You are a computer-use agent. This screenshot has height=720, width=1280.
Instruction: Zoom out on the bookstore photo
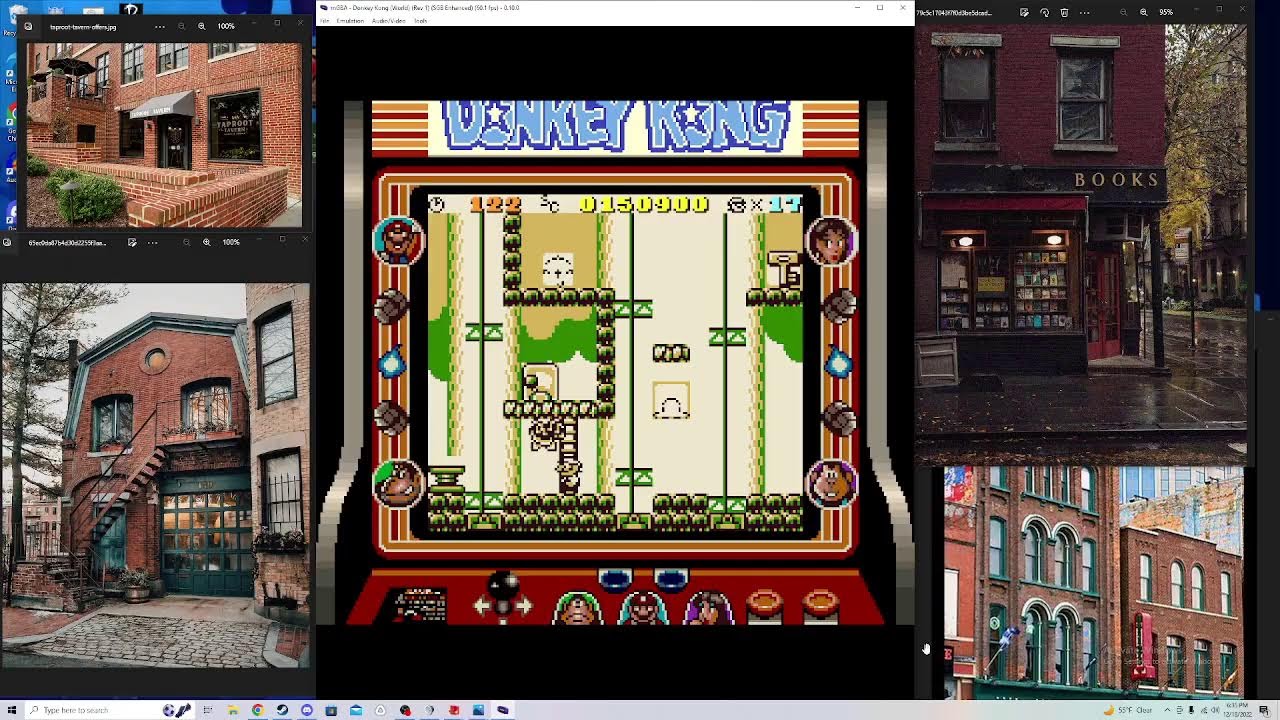[x=1123, y=13]
